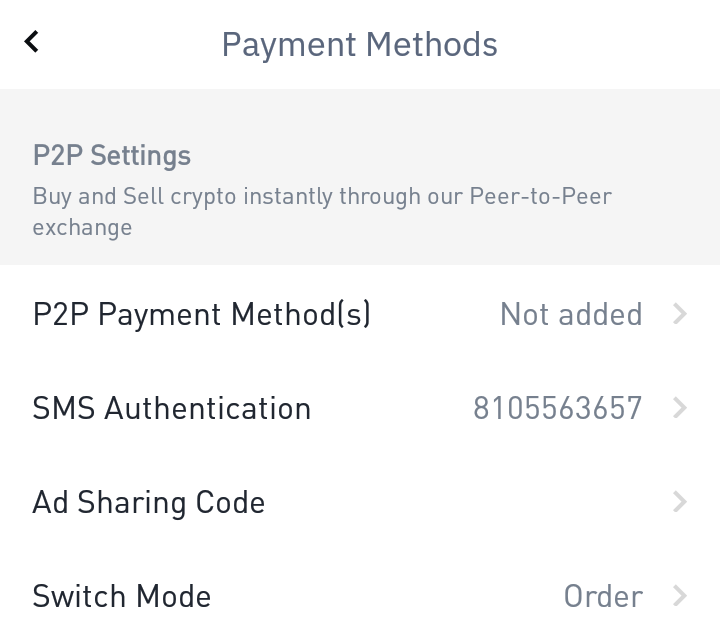
Task: Click the Payment Methods page title
Action: (359, 44)
